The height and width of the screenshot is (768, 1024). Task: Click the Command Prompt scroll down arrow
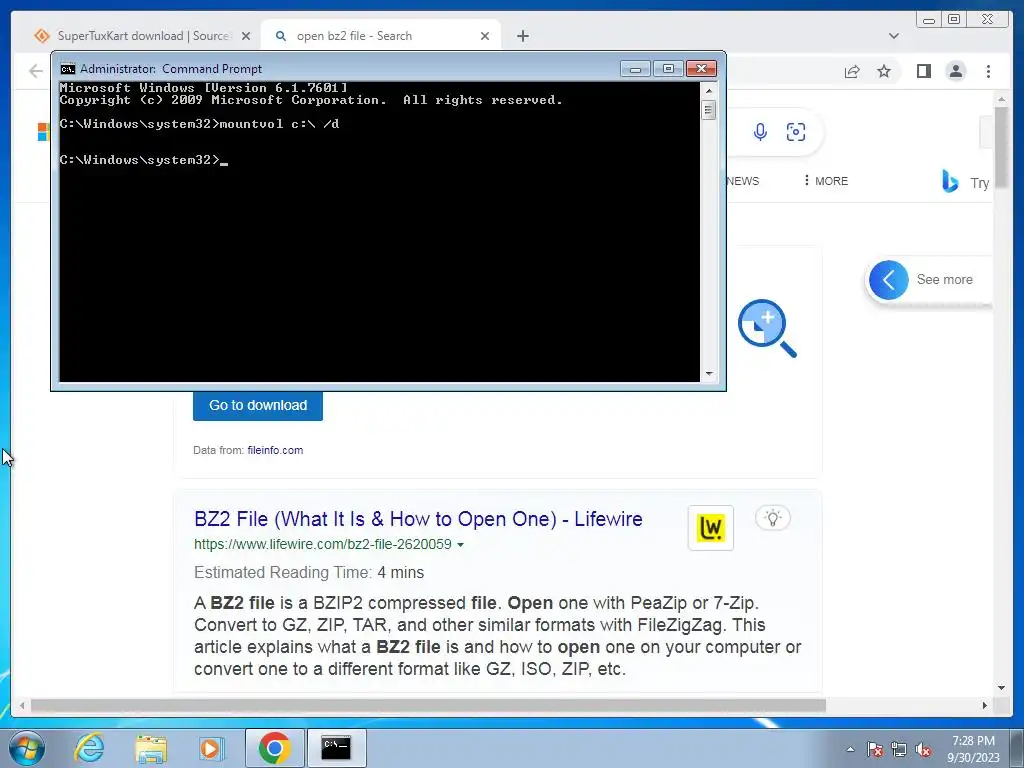(709, 374)
